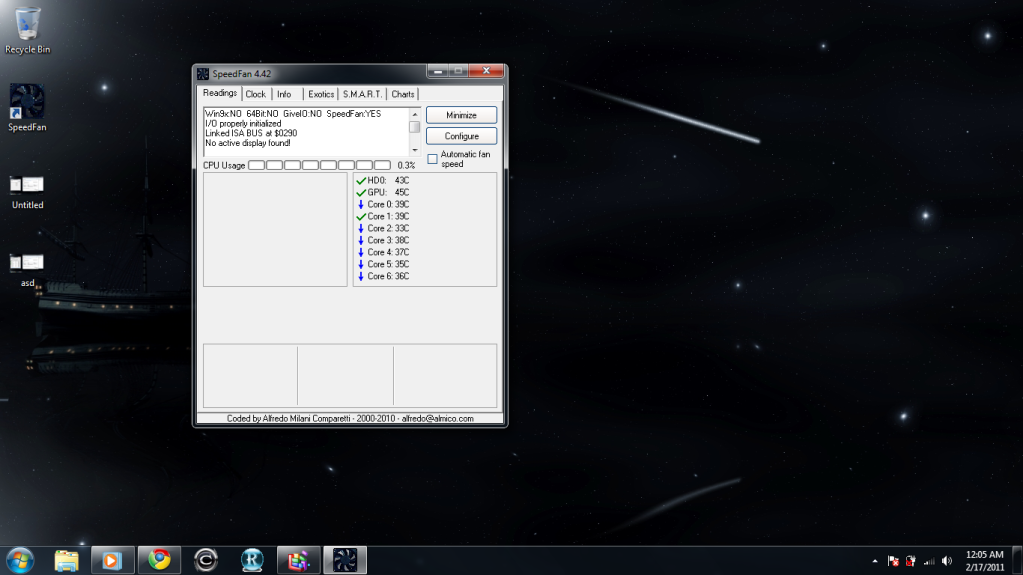Launch Windows Media Player from taskbar
Screen dimensions: 1023x575
point(113,560)
